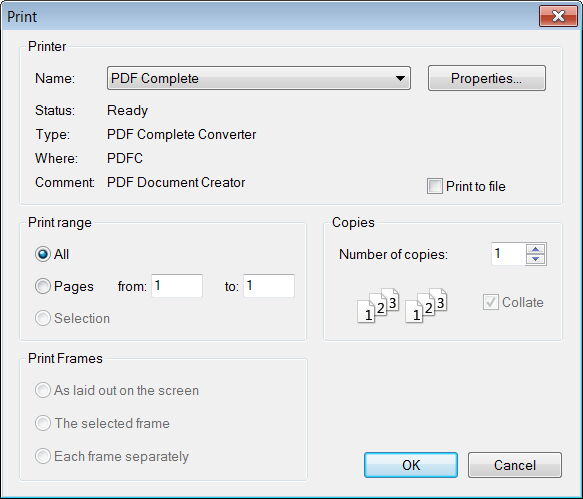
Task: Close the Print dialog with X
Action: click(x=558, y=16)
